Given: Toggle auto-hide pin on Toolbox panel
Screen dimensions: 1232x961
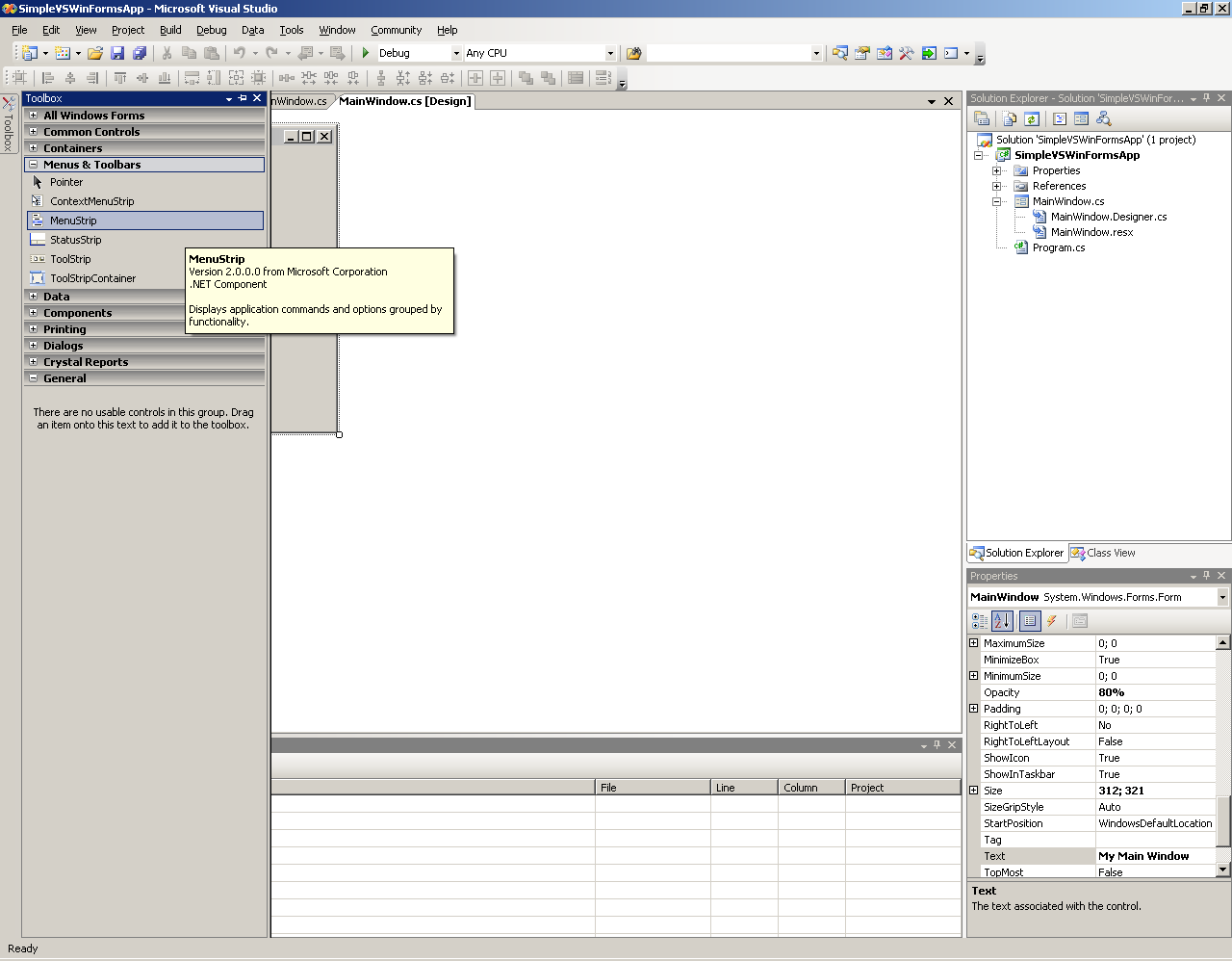Looking at the screenshot, I should click(x=243, y=98).
